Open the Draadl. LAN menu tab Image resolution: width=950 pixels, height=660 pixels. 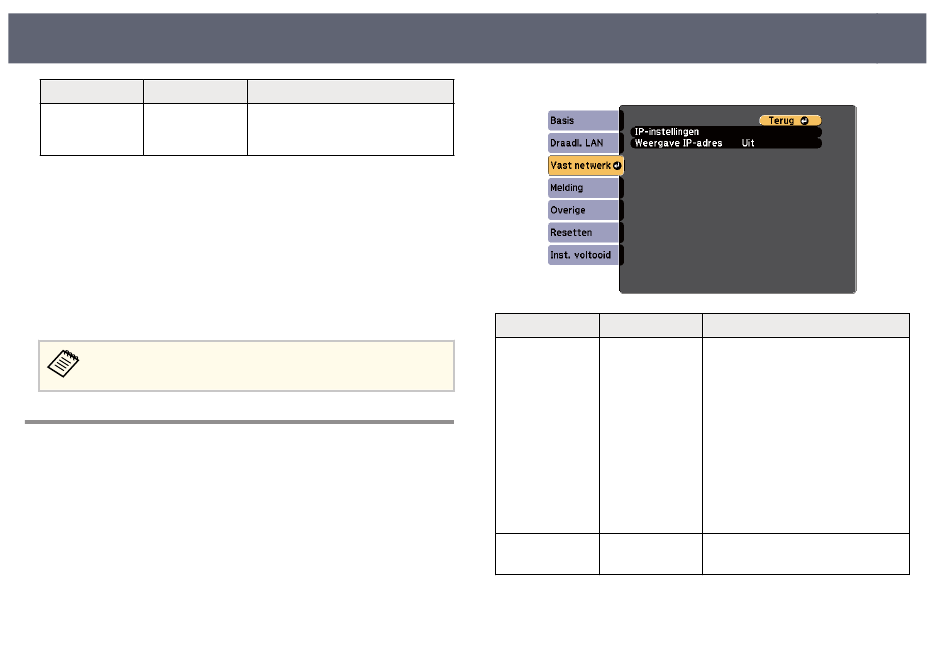coord(583,143)
